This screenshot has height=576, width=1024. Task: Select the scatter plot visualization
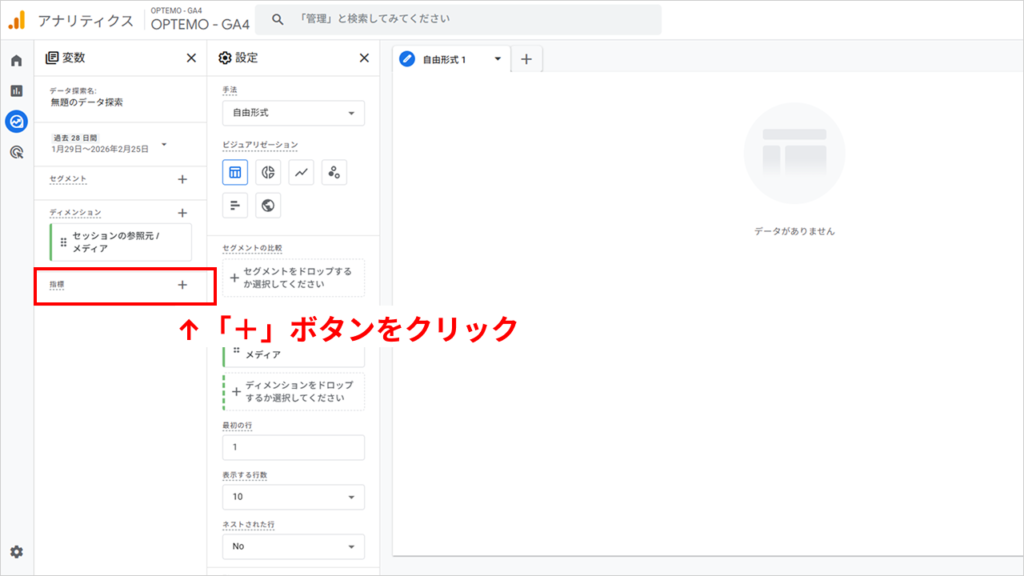coord(332,172)
